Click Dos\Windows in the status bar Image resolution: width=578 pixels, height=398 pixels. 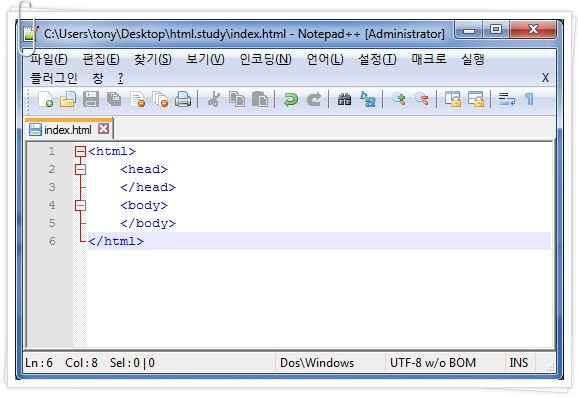point(317,363)
